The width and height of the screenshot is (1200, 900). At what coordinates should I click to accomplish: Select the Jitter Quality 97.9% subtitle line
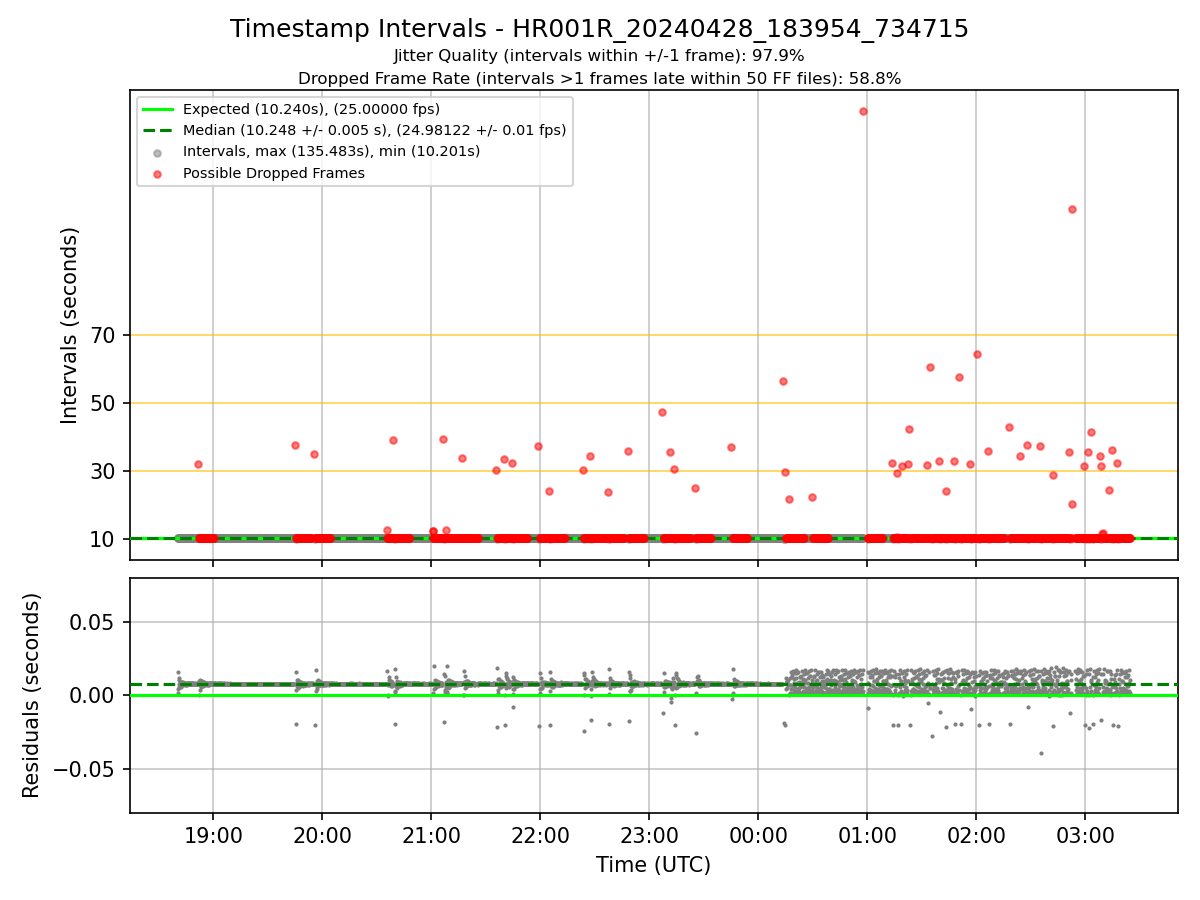click(x=599, y=56)
